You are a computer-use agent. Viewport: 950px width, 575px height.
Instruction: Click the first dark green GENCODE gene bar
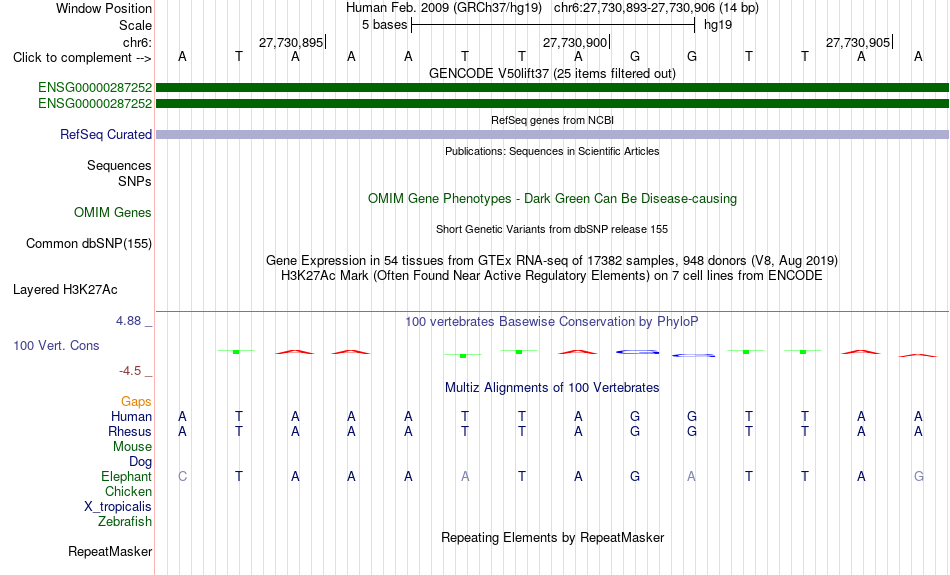[x=552, y=87]
